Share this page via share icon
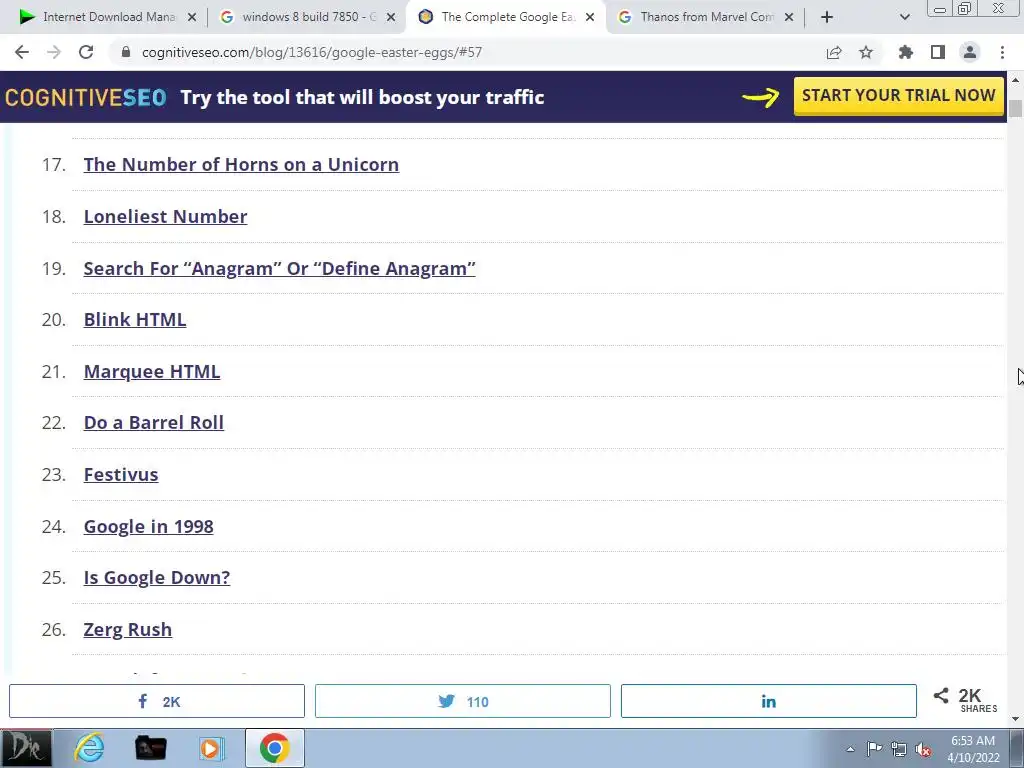Viewport: 1024px width, 768px height. [x=834, y=52]
